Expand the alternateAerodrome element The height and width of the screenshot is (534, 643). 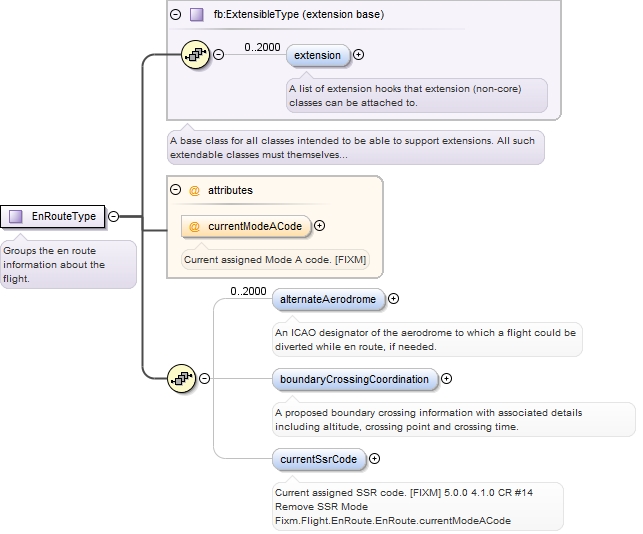(x=394, y=298)
